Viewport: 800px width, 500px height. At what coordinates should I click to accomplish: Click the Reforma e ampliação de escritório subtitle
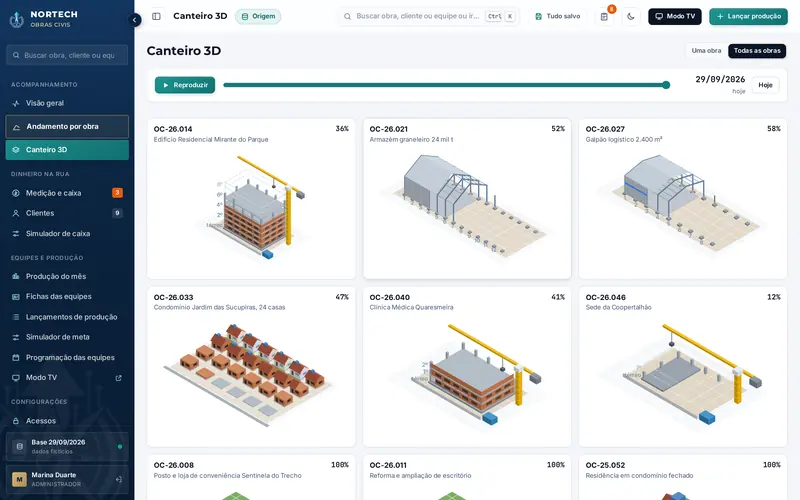(420, 476)
